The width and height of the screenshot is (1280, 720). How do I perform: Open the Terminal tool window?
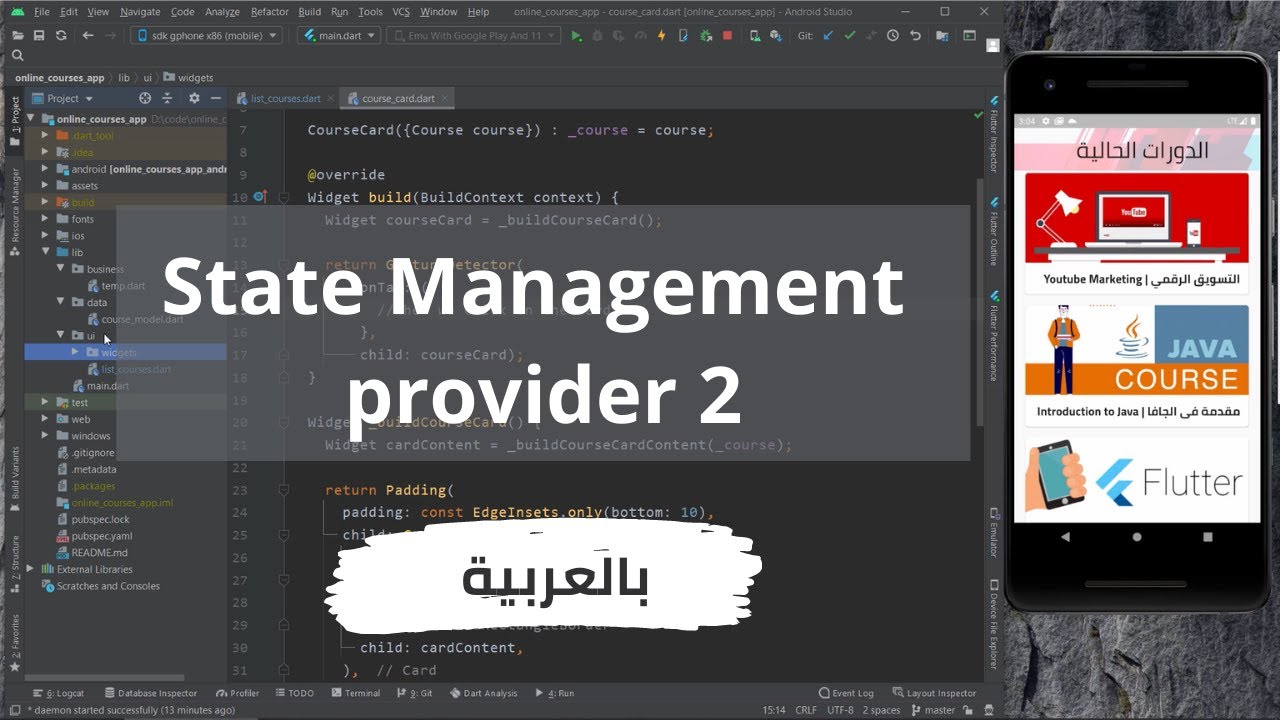(355, 693)
